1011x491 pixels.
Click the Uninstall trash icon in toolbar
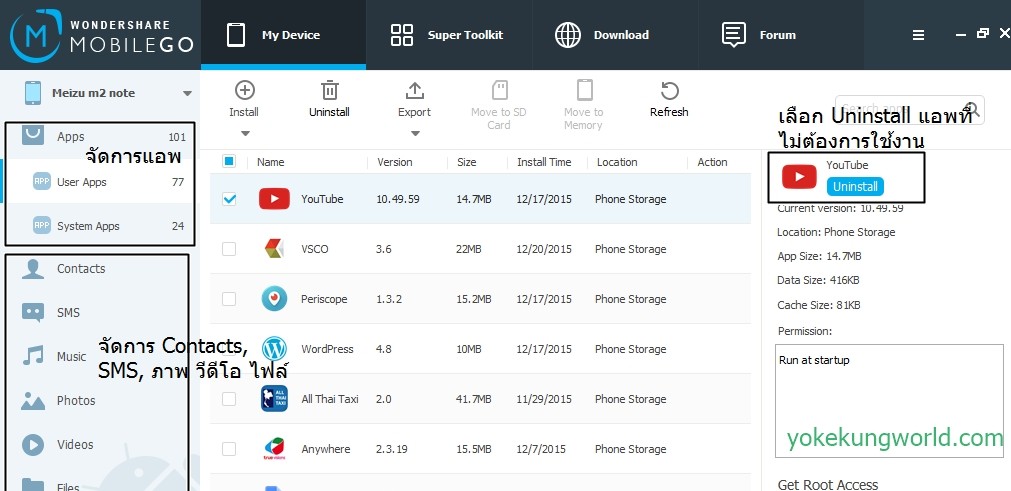(329, 91)
